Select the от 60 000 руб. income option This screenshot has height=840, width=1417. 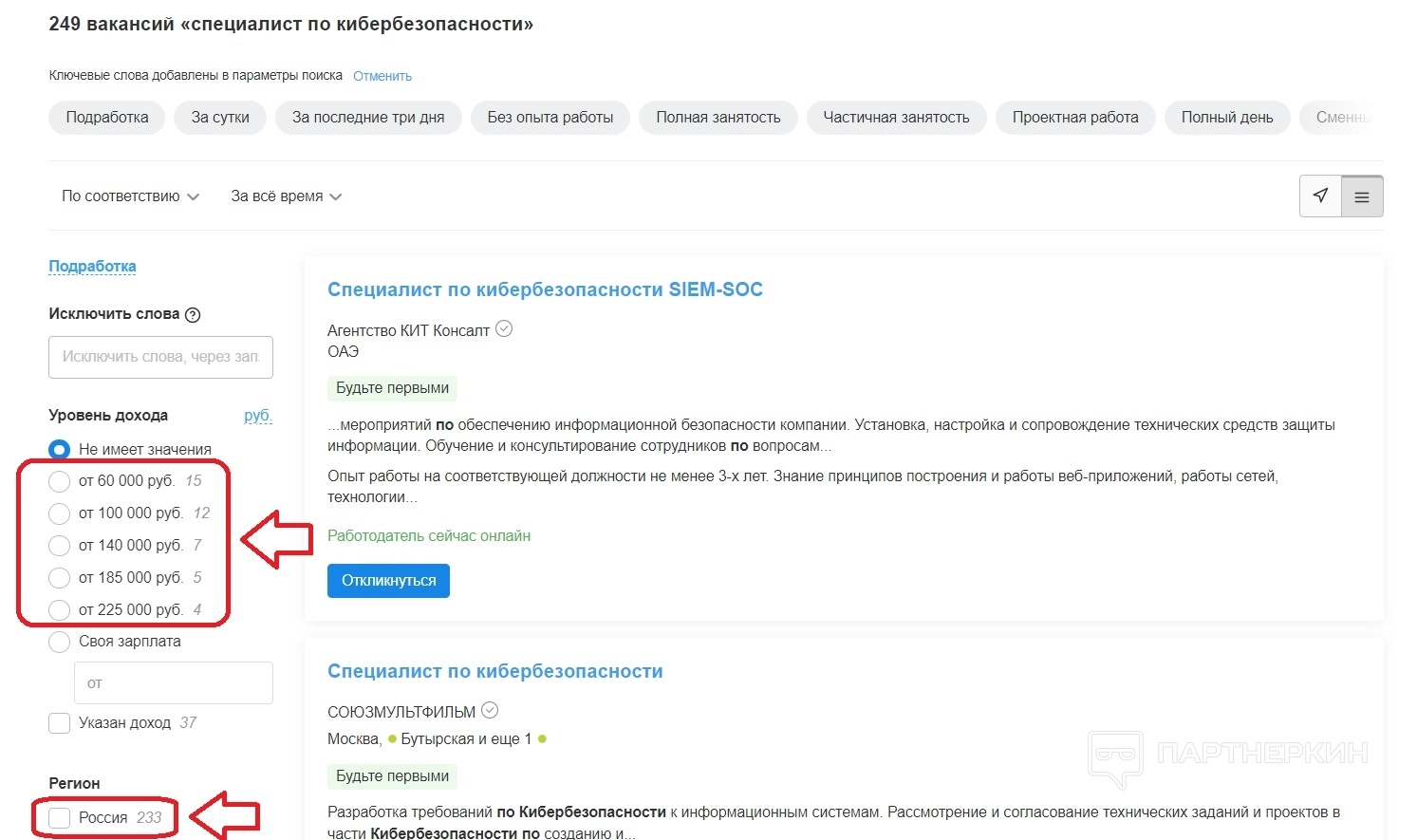tap(60, 481)
